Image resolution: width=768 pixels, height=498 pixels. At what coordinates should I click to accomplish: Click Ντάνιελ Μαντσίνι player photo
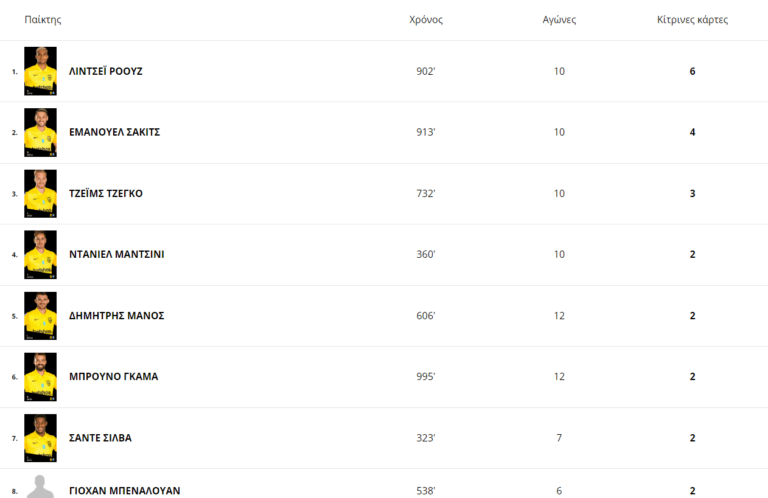coord(40,254)
